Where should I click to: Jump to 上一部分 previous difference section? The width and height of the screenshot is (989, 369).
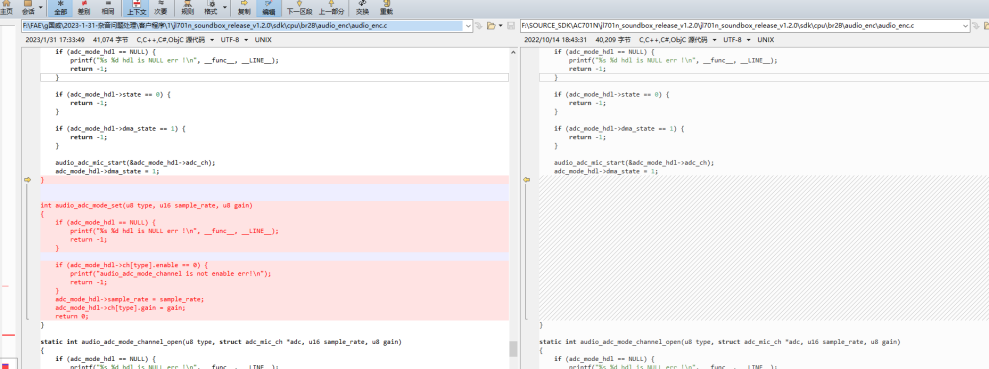(x=331, y=8)
